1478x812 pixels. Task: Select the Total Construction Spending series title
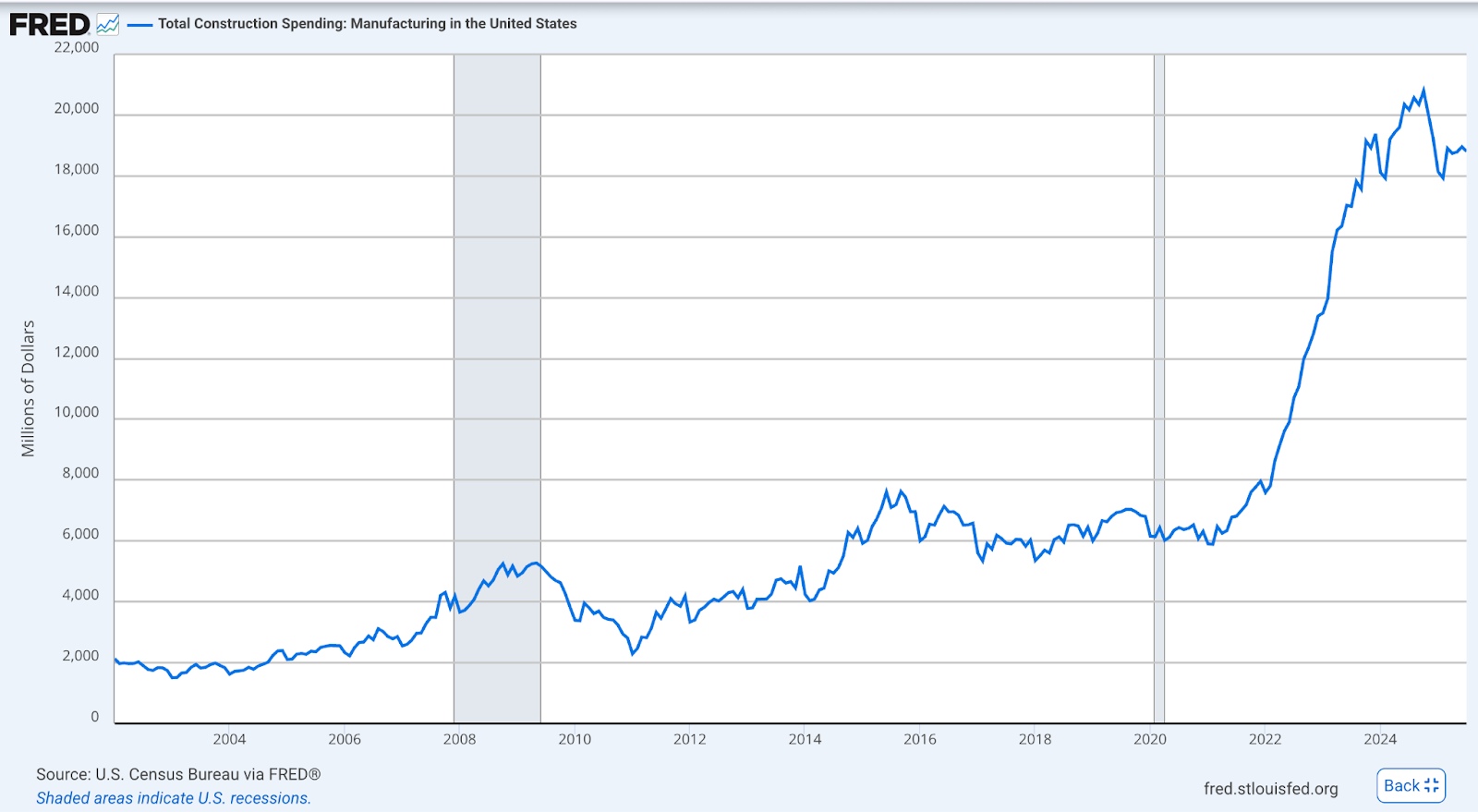(x=367, y=24)
